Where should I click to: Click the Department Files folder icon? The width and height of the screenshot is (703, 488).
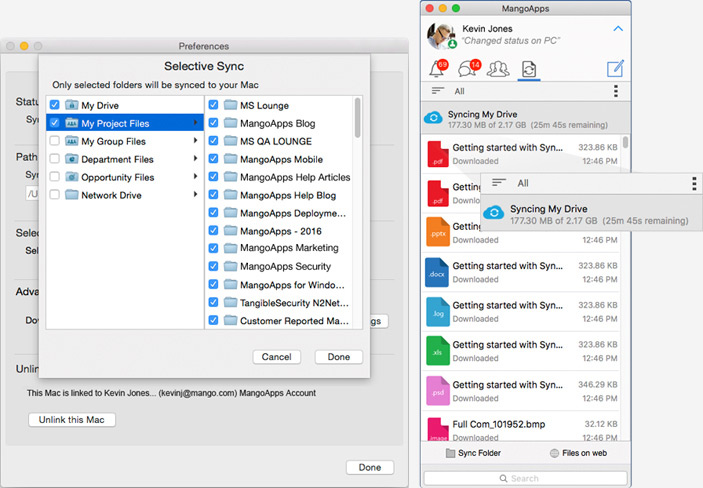72,159
